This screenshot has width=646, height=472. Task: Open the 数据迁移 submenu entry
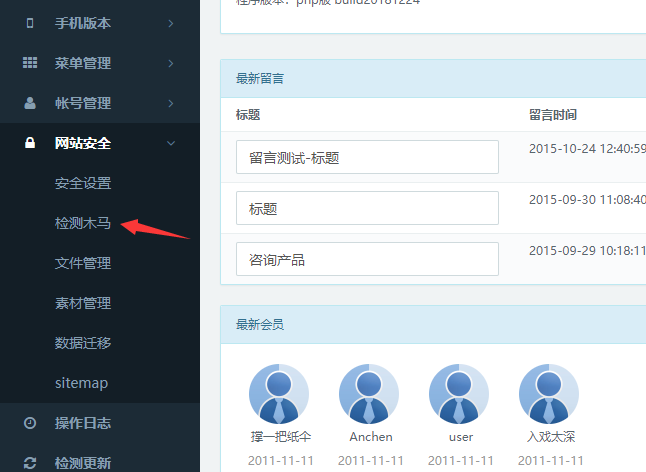coord(83,343)
